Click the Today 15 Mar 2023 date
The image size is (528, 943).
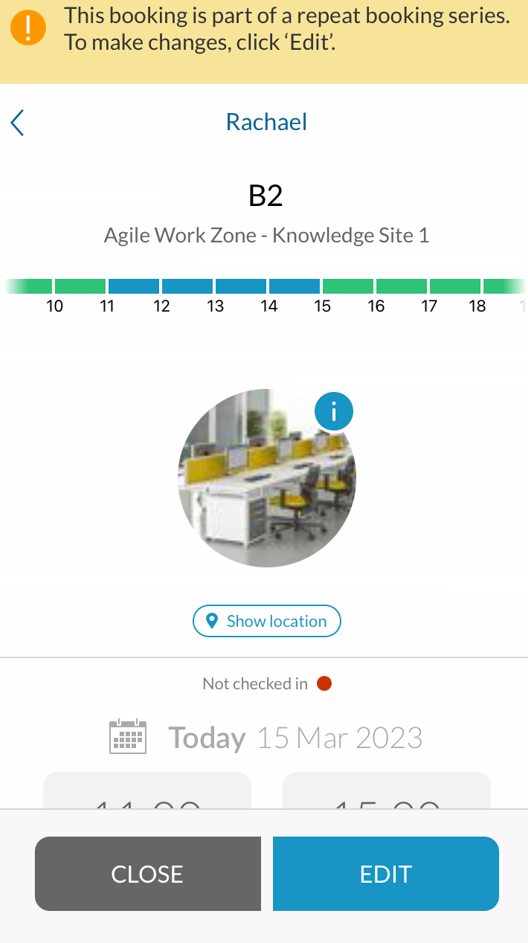(295, 737)
